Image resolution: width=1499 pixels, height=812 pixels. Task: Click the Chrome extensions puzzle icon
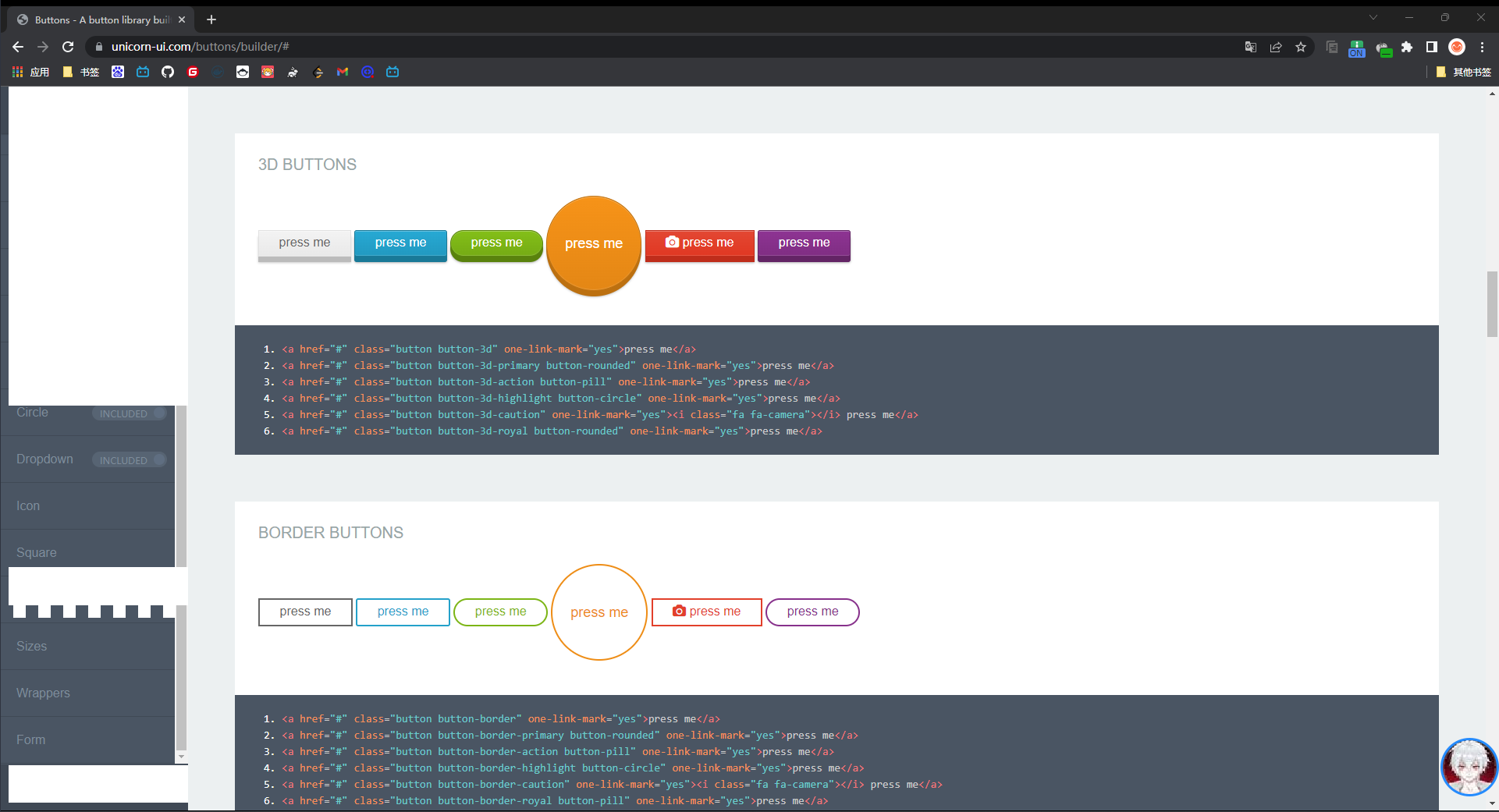point(1407,47)
